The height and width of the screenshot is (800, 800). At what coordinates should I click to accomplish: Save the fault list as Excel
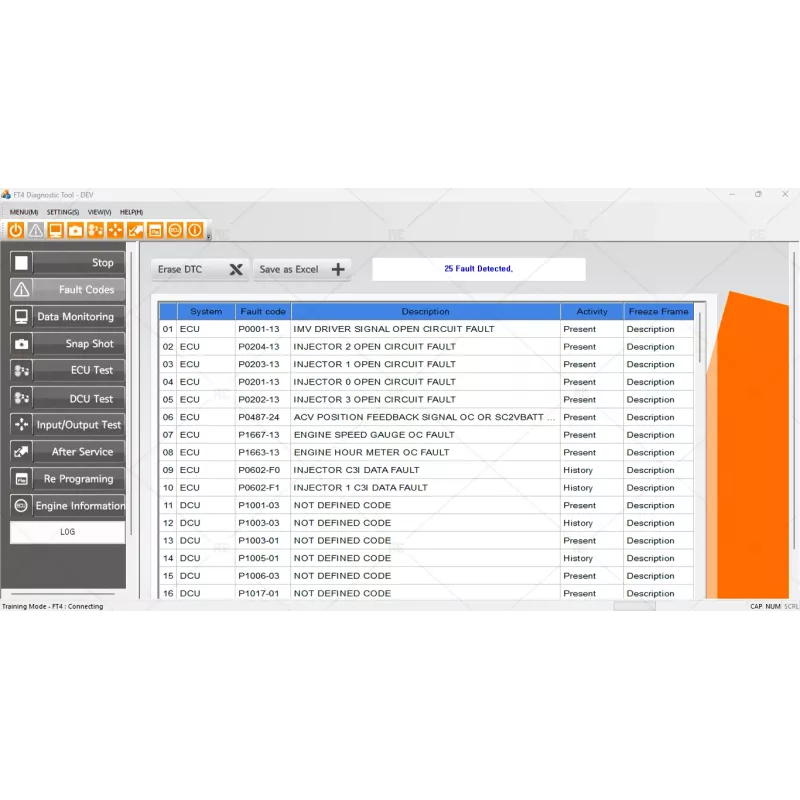pos(303,269)
